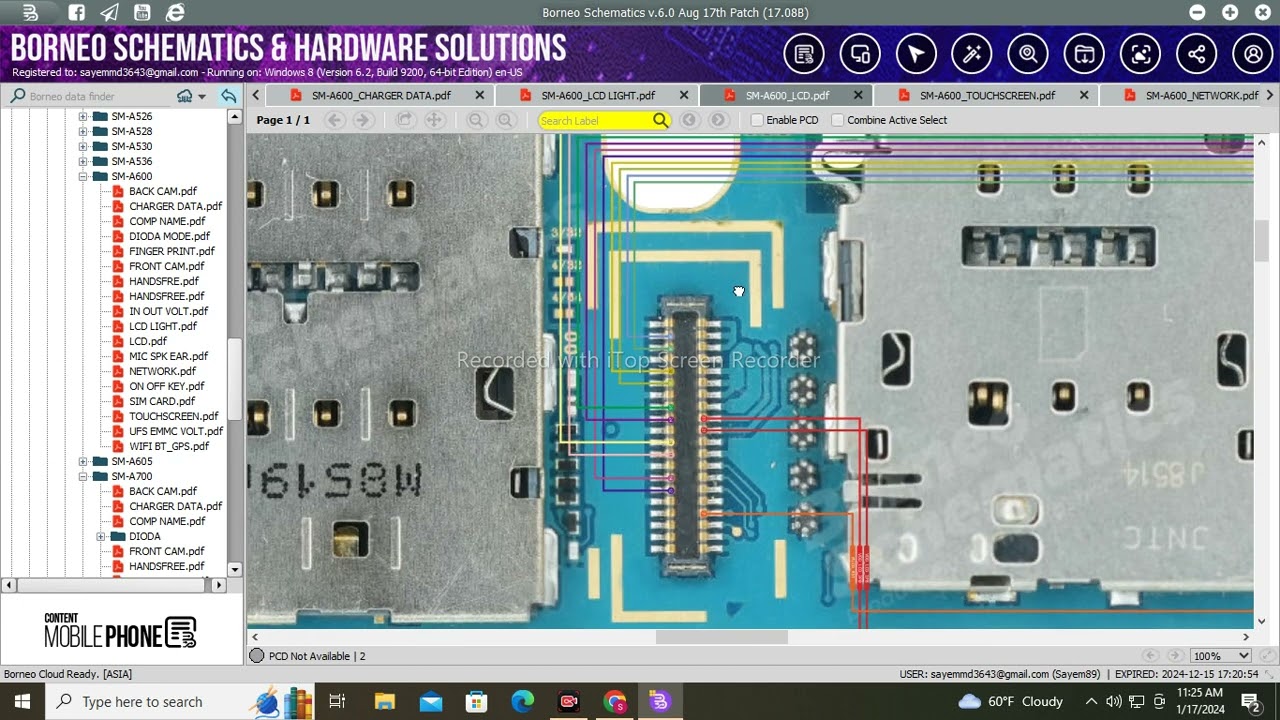Click the share icon in header
This screenshot has height=720, width=1280.
(x=1197, y=54)
